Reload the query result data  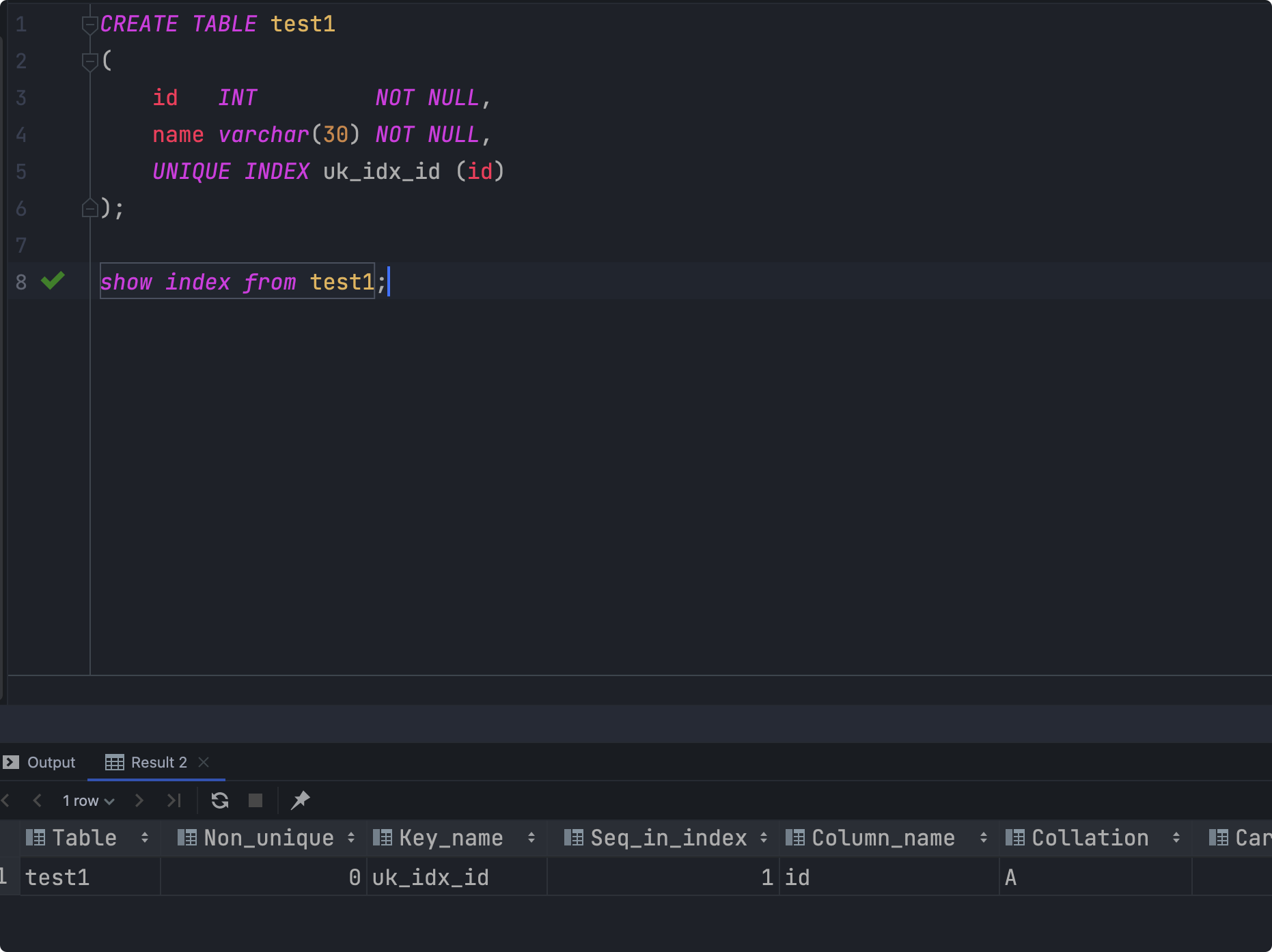(220, 800)
